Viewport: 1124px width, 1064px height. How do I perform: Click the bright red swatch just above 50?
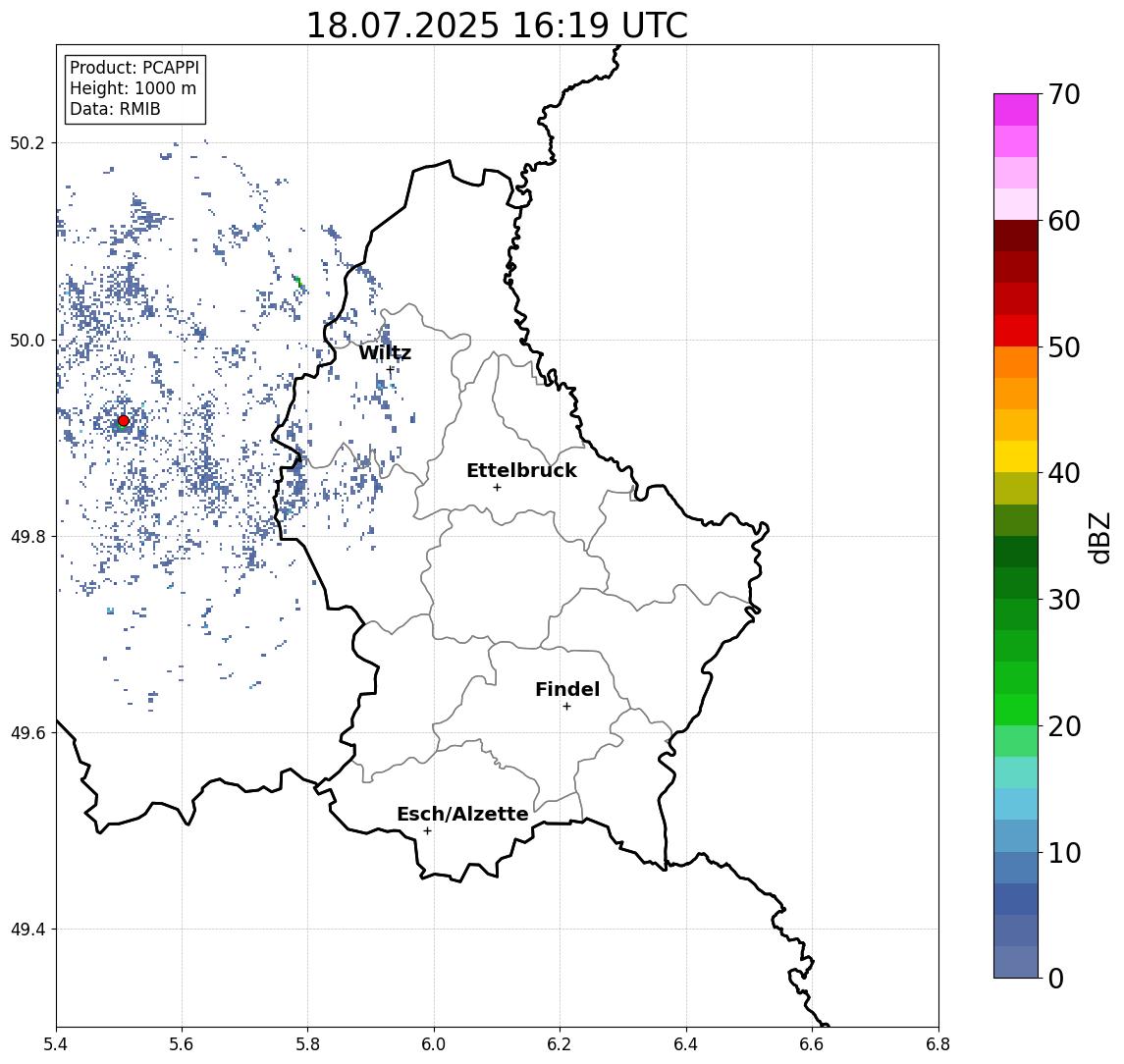(1016, 331)
